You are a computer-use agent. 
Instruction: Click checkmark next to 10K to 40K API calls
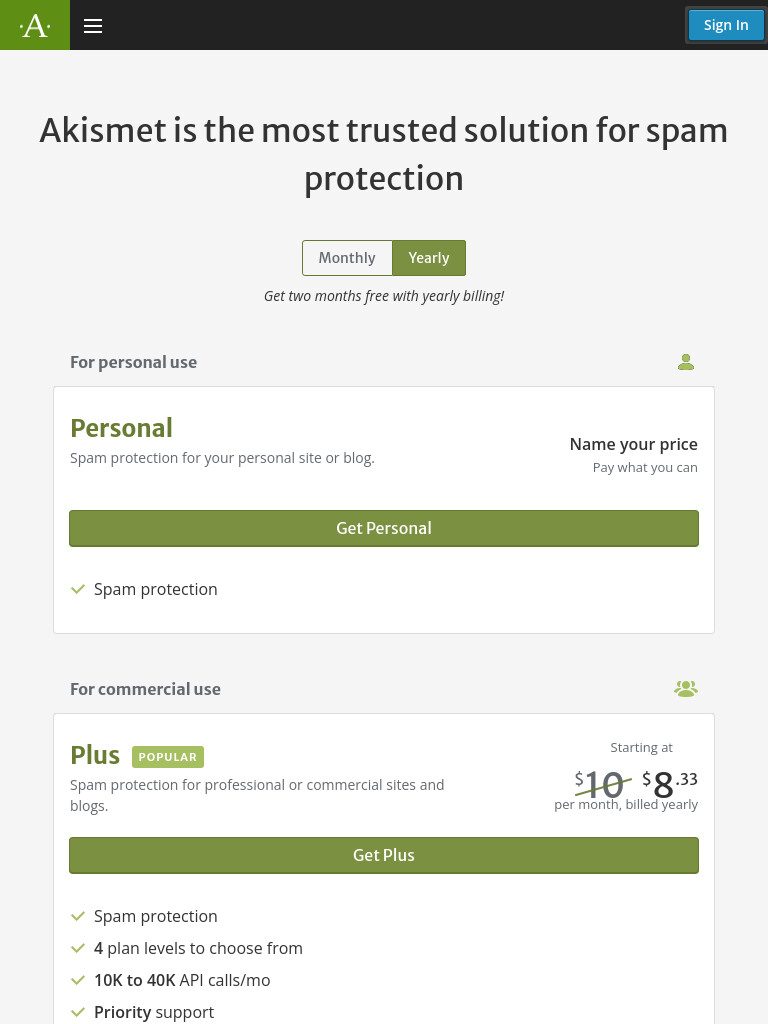(78, 980)
